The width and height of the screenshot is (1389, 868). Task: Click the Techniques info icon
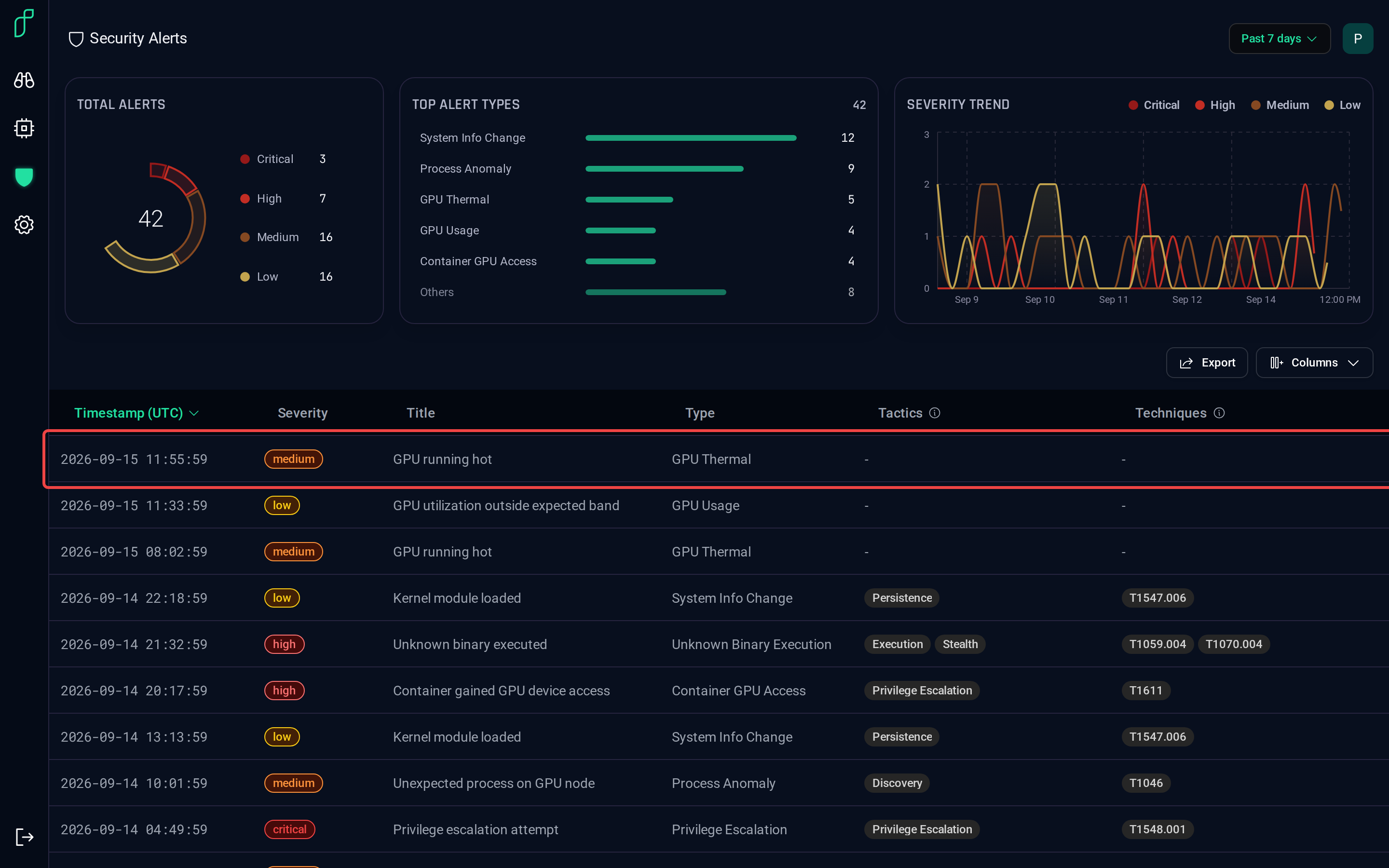tap(1219, 413)
